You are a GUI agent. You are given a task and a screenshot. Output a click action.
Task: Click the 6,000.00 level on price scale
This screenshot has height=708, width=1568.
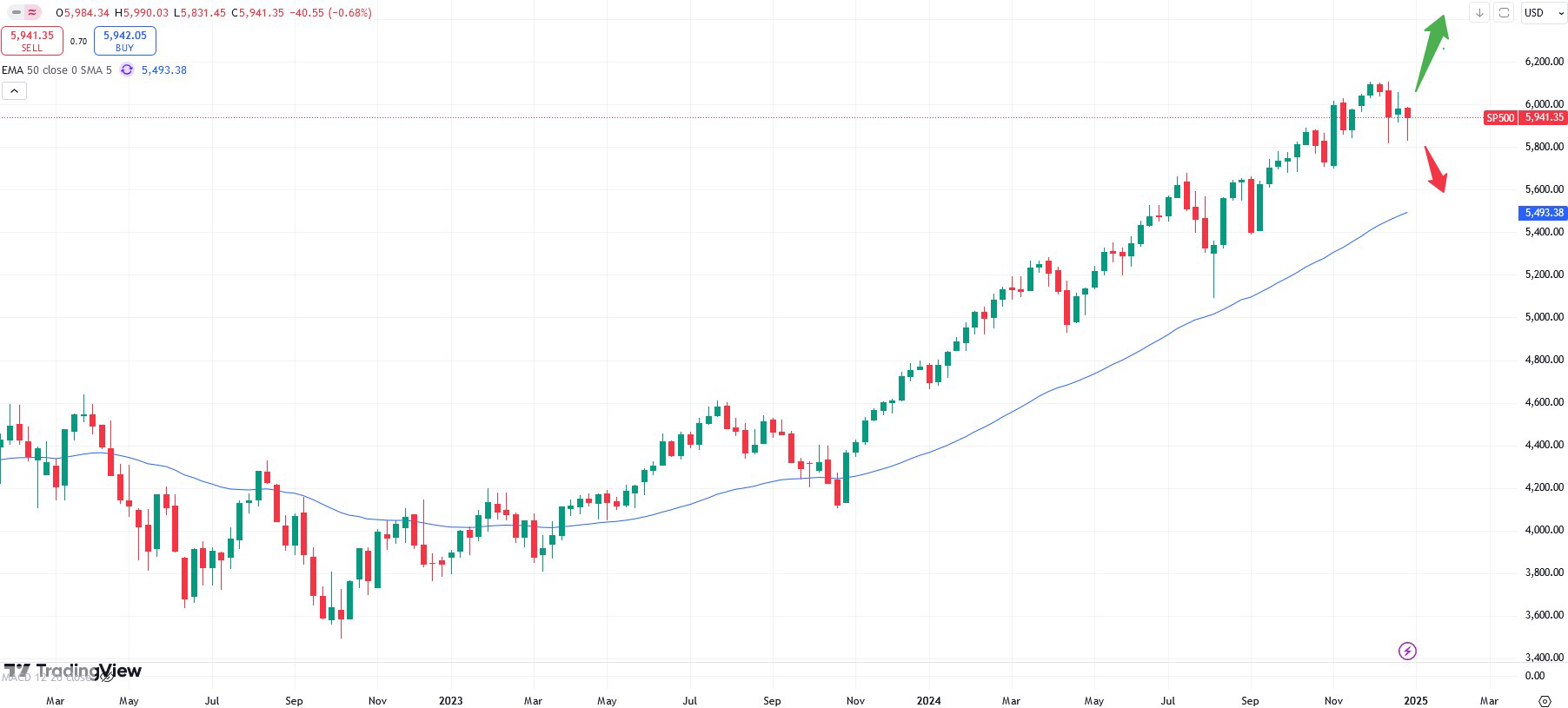coord(1544,104)
